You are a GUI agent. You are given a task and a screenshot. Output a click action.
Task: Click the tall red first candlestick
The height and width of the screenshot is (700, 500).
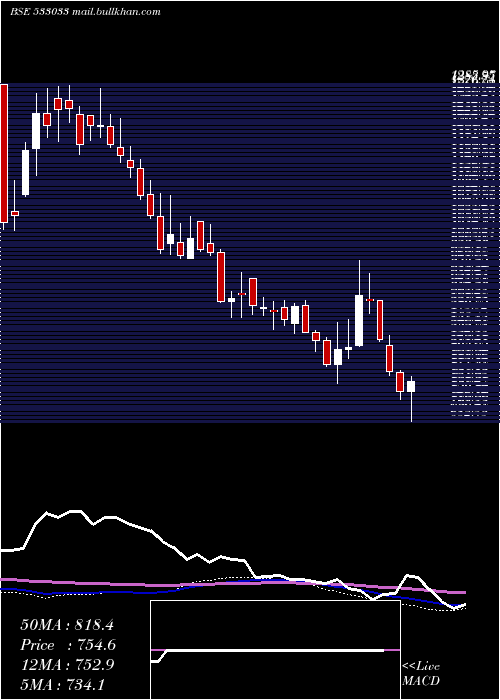coord(4,153)
